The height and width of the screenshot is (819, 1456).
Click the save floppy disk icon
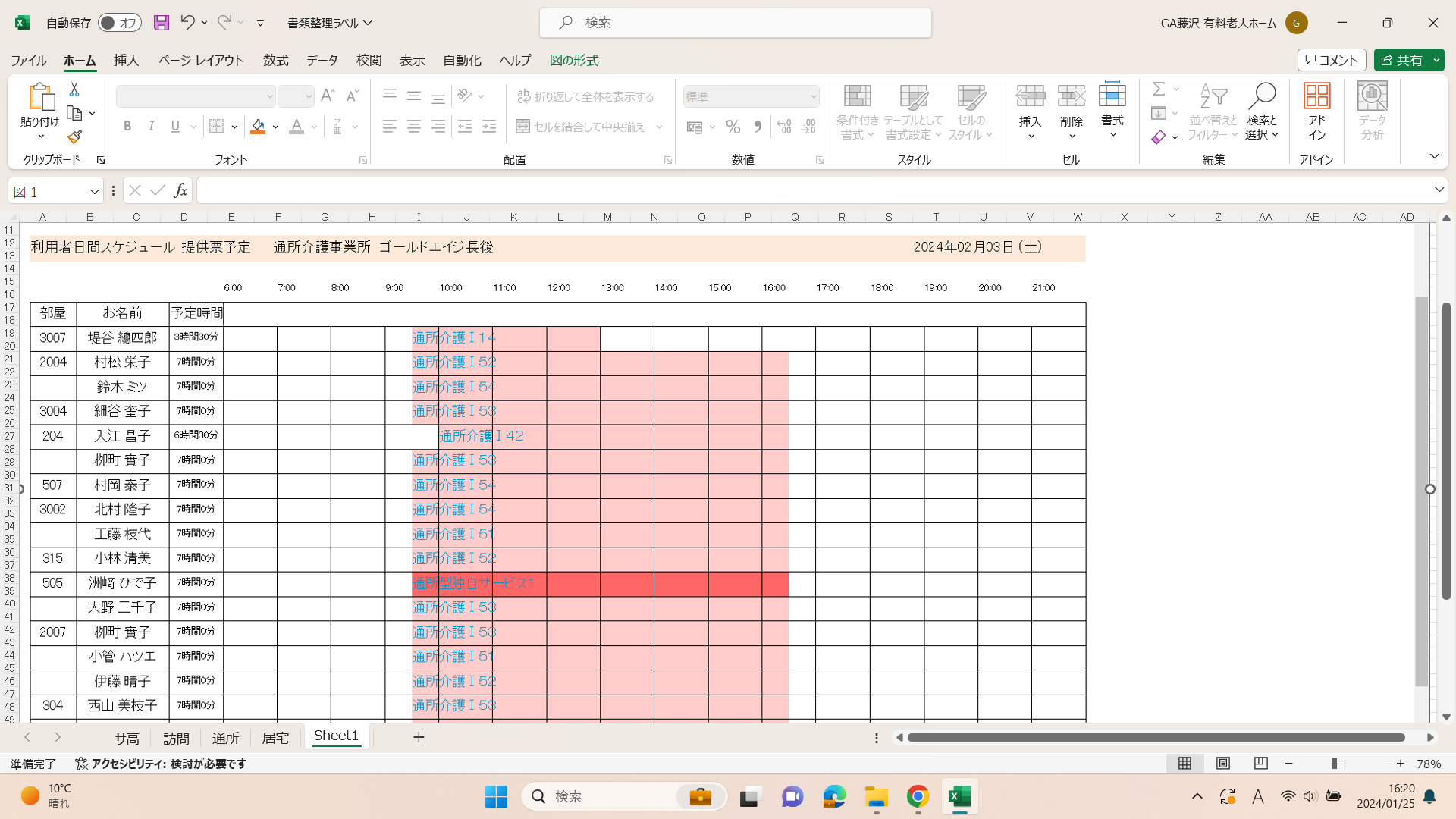tap(161, 23)
